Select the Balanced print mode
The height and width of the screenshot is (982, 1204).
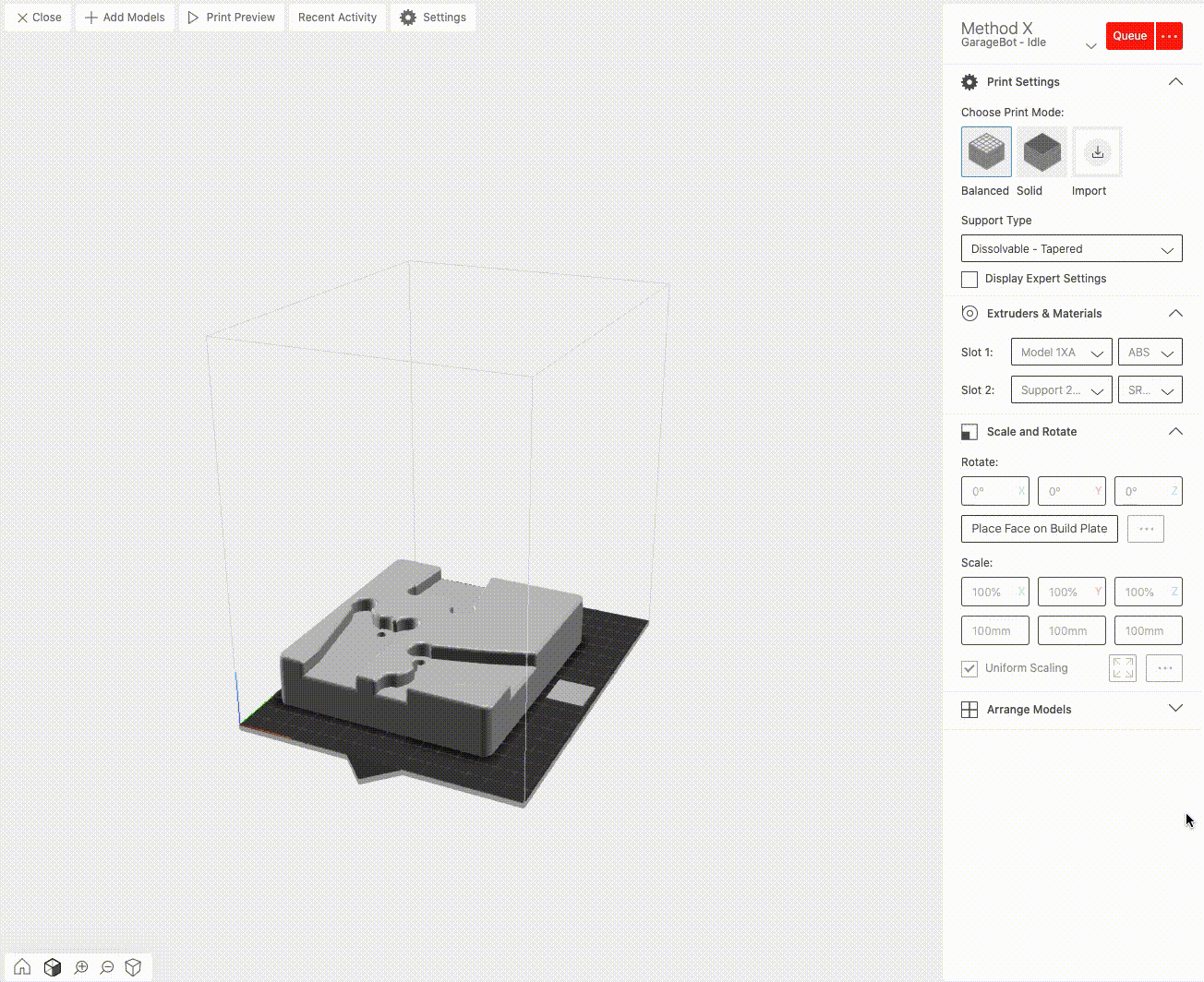tap(986, 152)
